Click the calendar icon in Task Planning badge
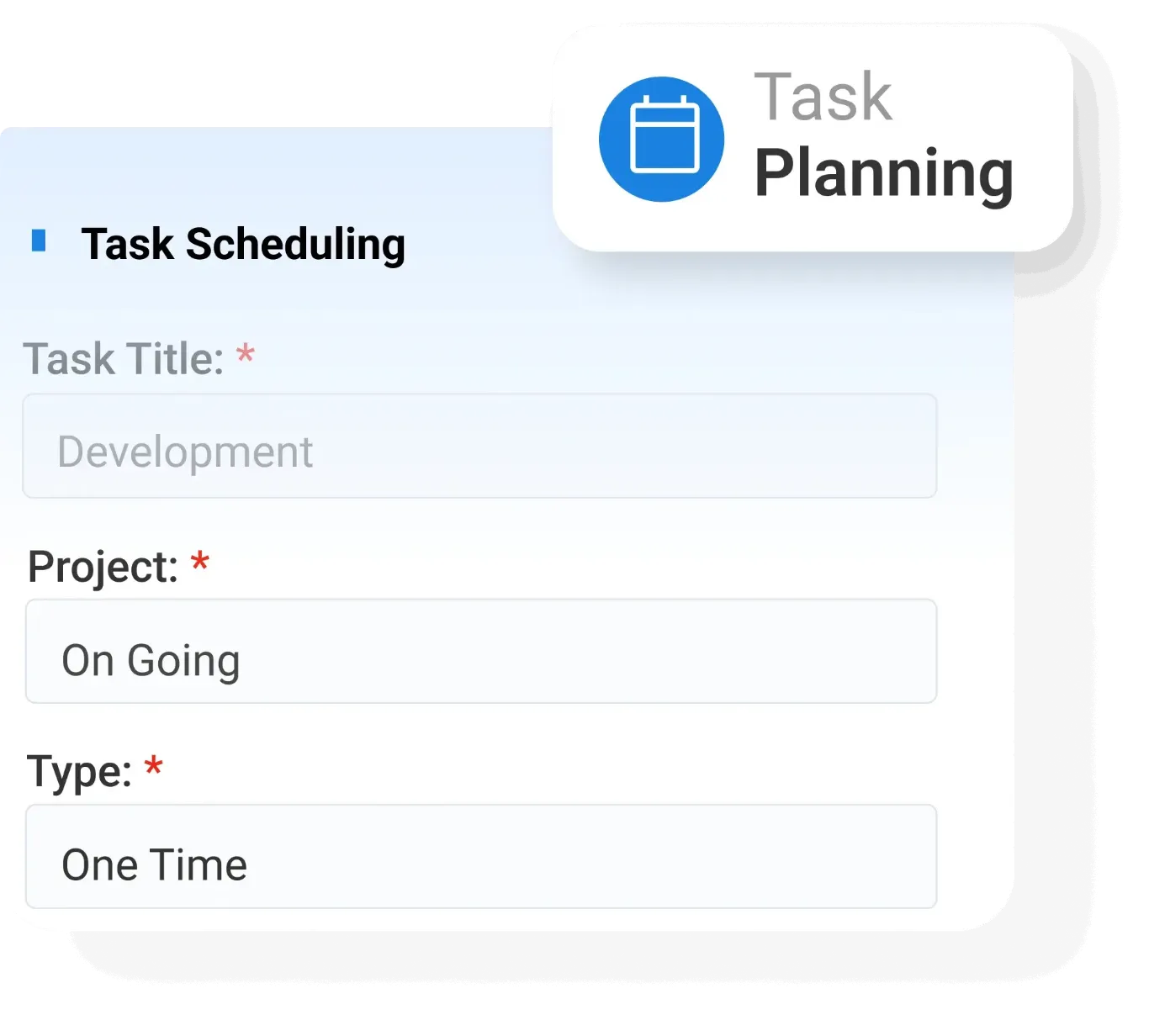 pos(665,135)
